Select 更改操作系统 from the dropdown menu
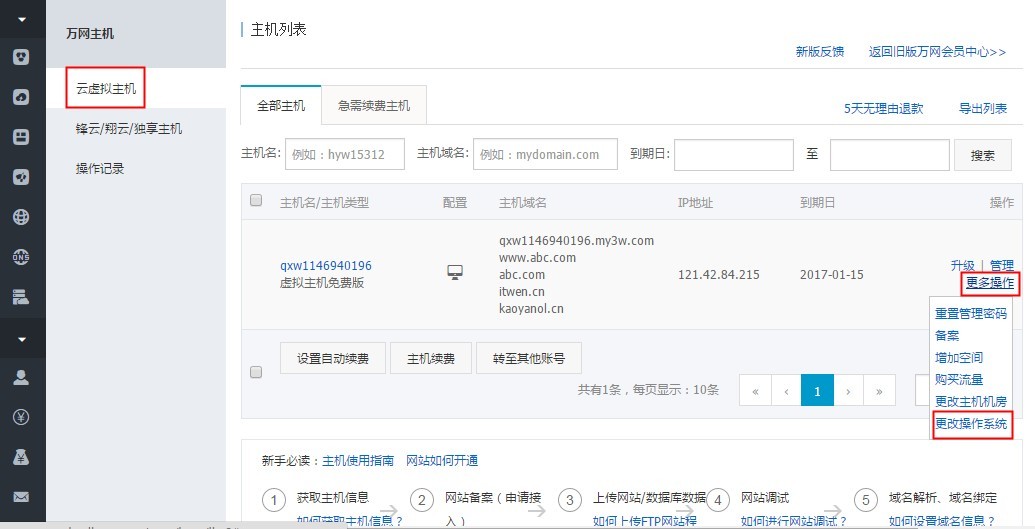The width and height of the screenshot is (1035, 529). [x=972, y=424]
